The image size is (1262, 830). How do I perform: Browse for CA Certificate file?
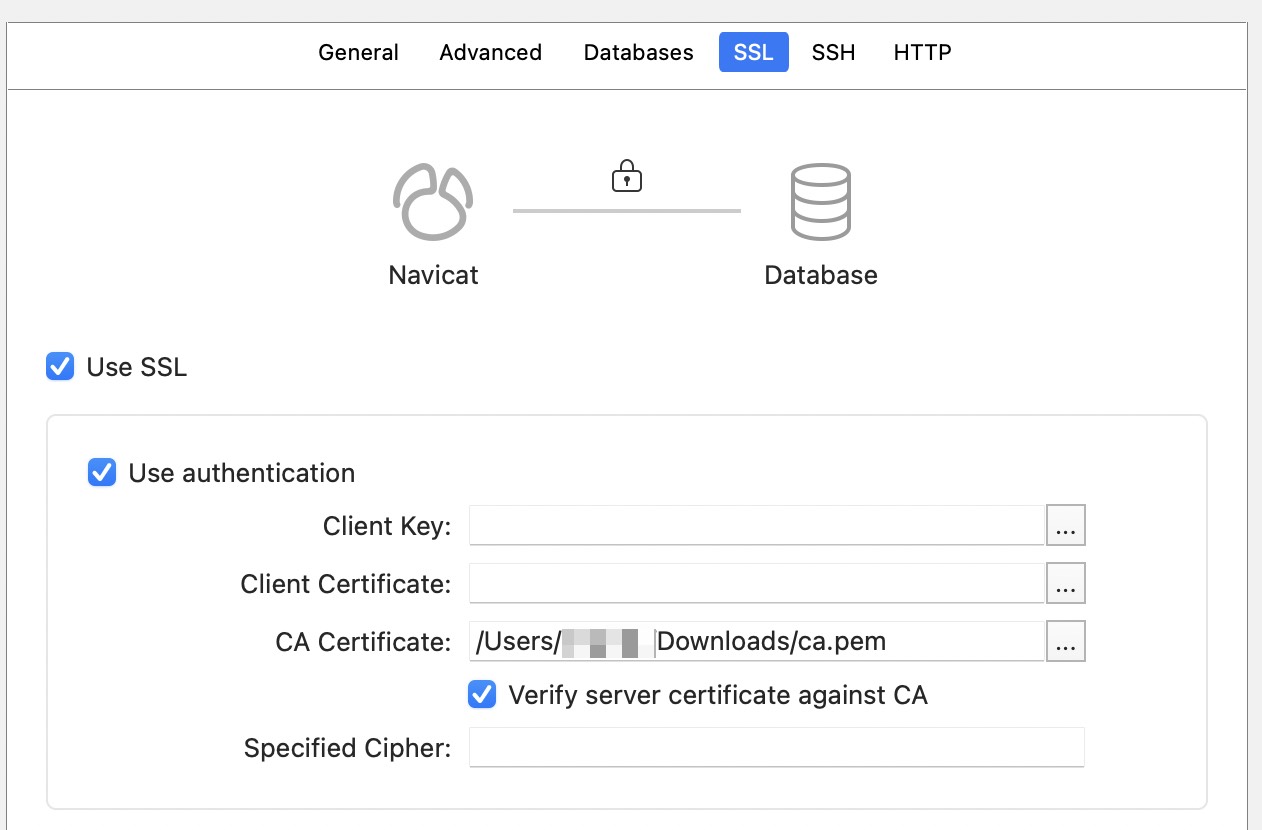coord(1066,641)
